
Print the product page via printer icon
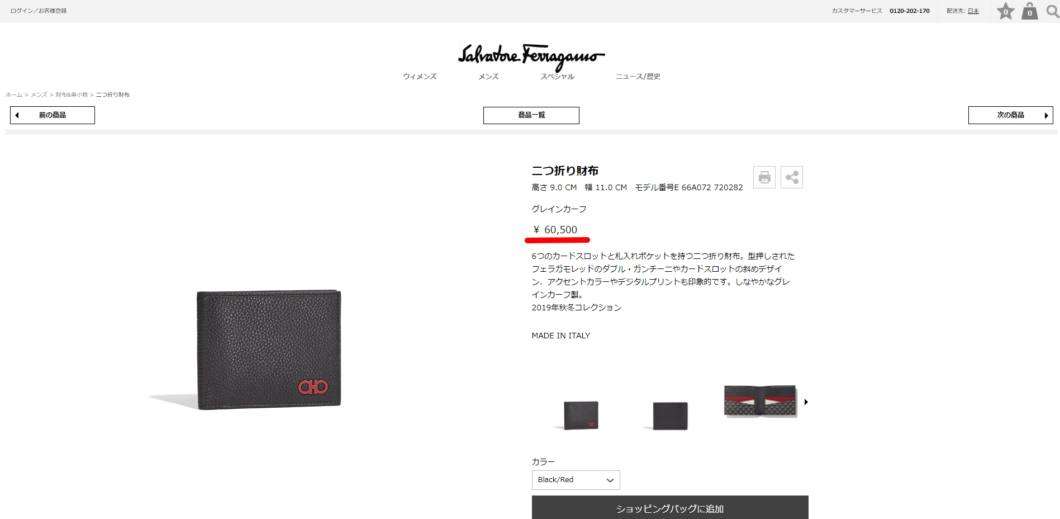click(765, 177)
